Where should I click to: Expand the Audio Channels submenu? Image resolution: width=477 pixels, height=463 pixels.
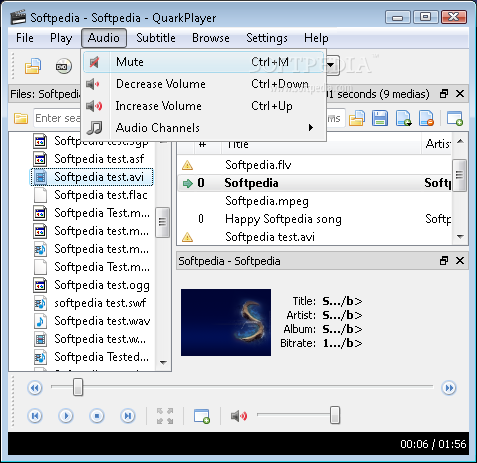[x=203, y=128]
